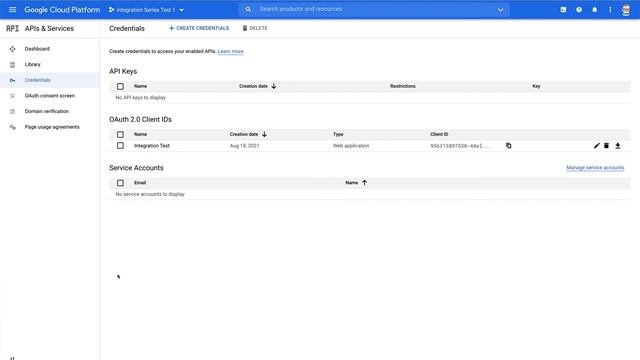640x360 pixels.
Task: Click the Google Cloud Platform logo text
Action: tap(62, 10)
